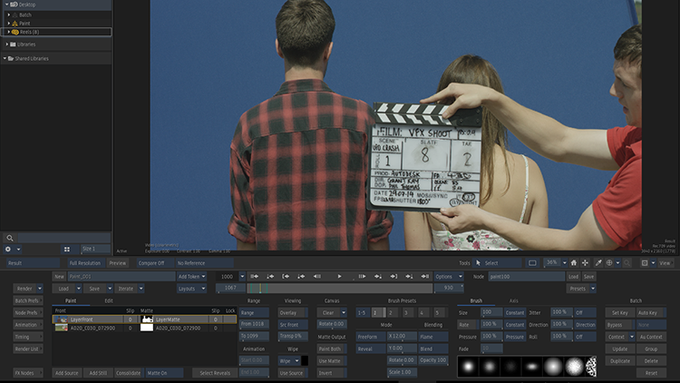This screenshot has width=680, height=383.
Task: Expand the Reels (8) tree item
Action: pos(9,32)
